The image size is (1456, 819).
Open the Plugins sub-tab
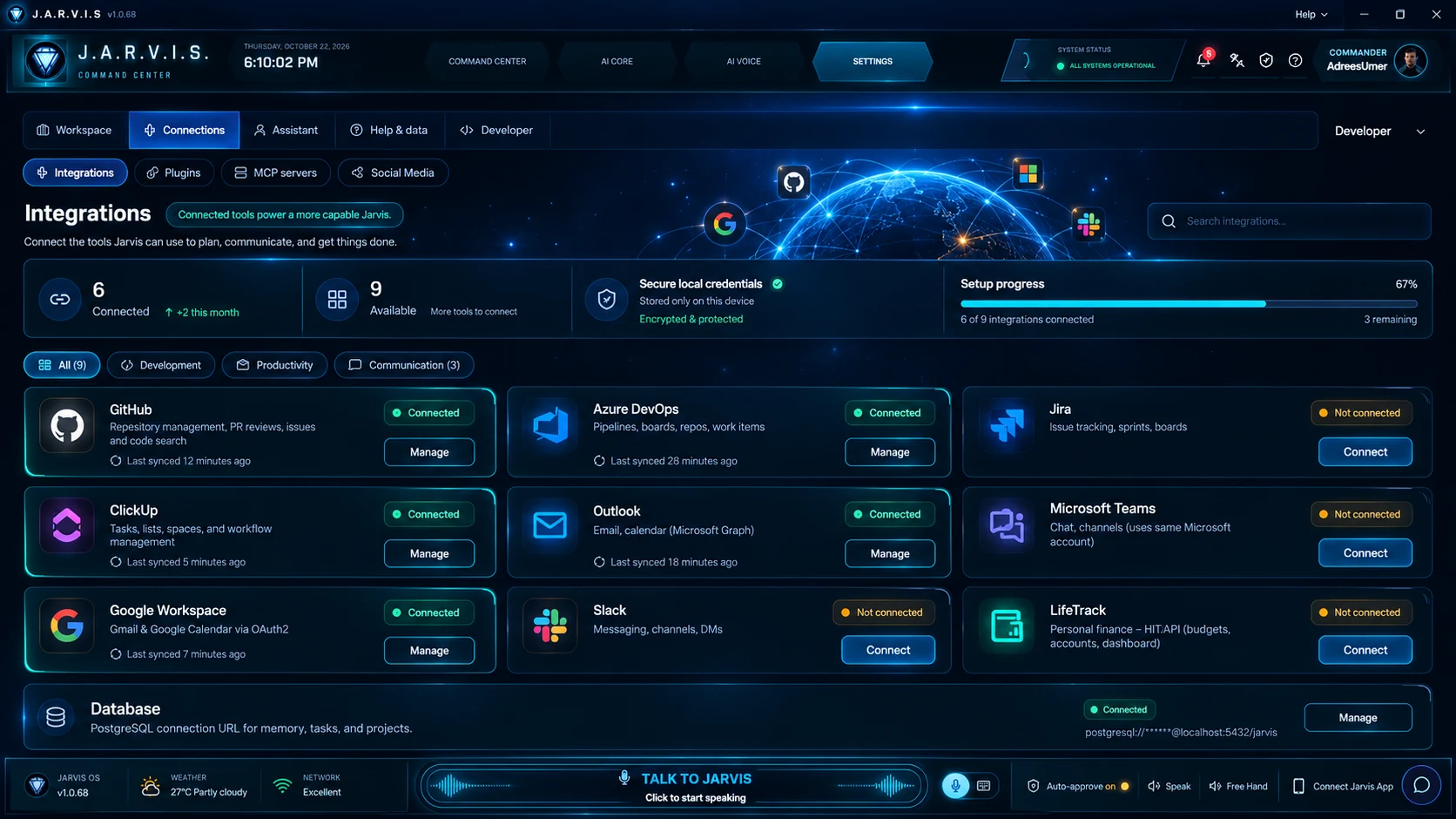tap(173, 173)
